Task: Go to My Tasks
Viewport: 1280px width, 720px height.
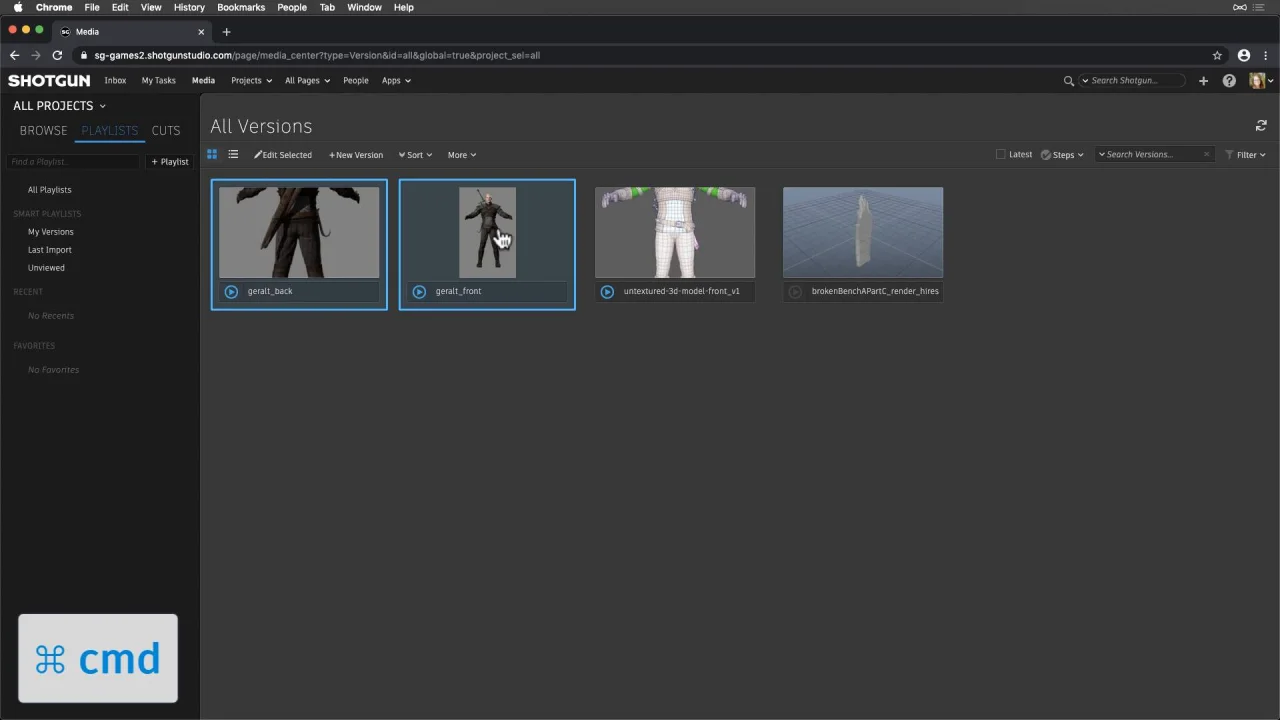Action: click(x=158, y=81)
